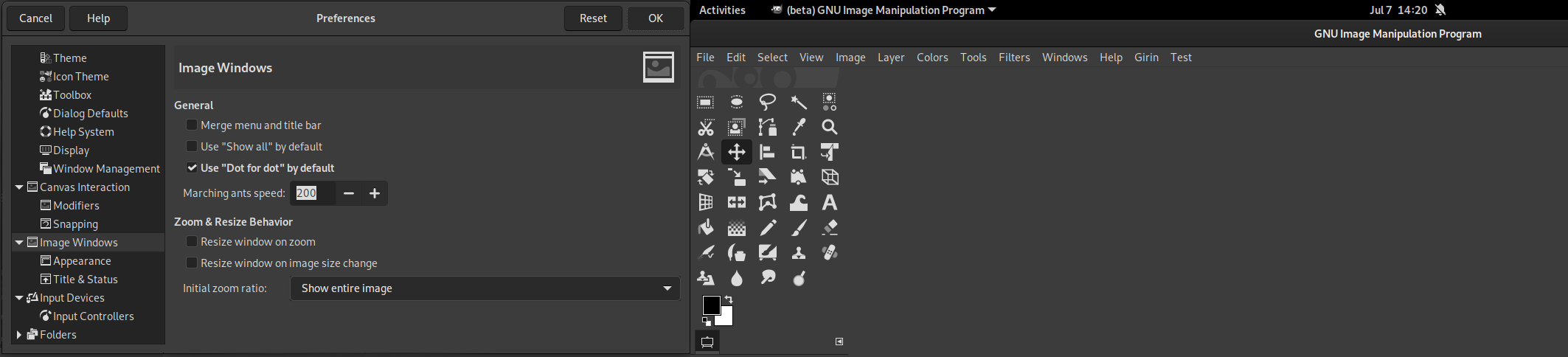Select the Measure compass tool

point(706,152)
